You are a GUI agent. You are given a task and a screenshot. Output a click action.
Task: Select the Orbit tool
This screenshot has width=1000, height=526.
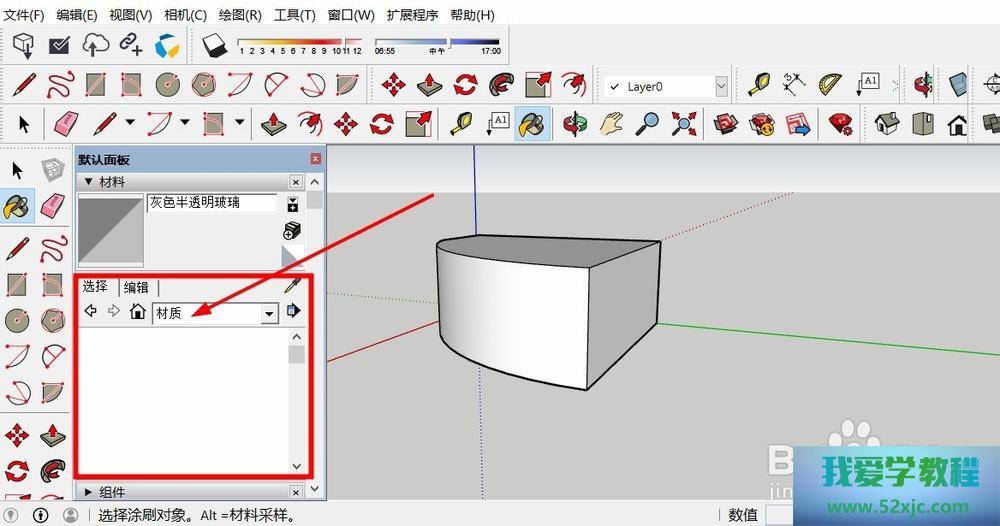pyautogui.click(x=573, y=124)
